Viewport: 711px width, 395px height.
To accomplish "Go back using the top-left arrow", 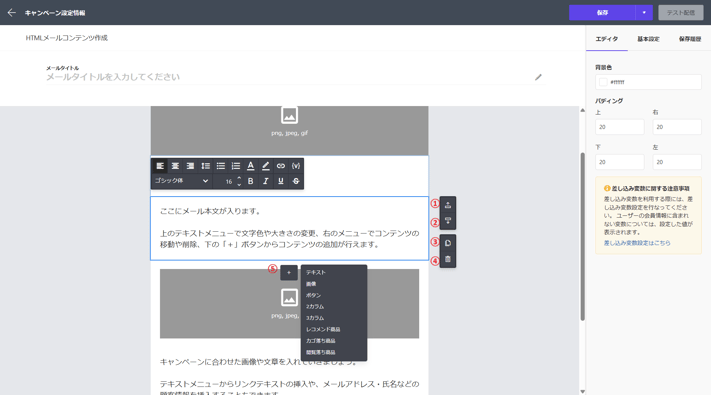I will pyautogui.click(x=12, y=13).
